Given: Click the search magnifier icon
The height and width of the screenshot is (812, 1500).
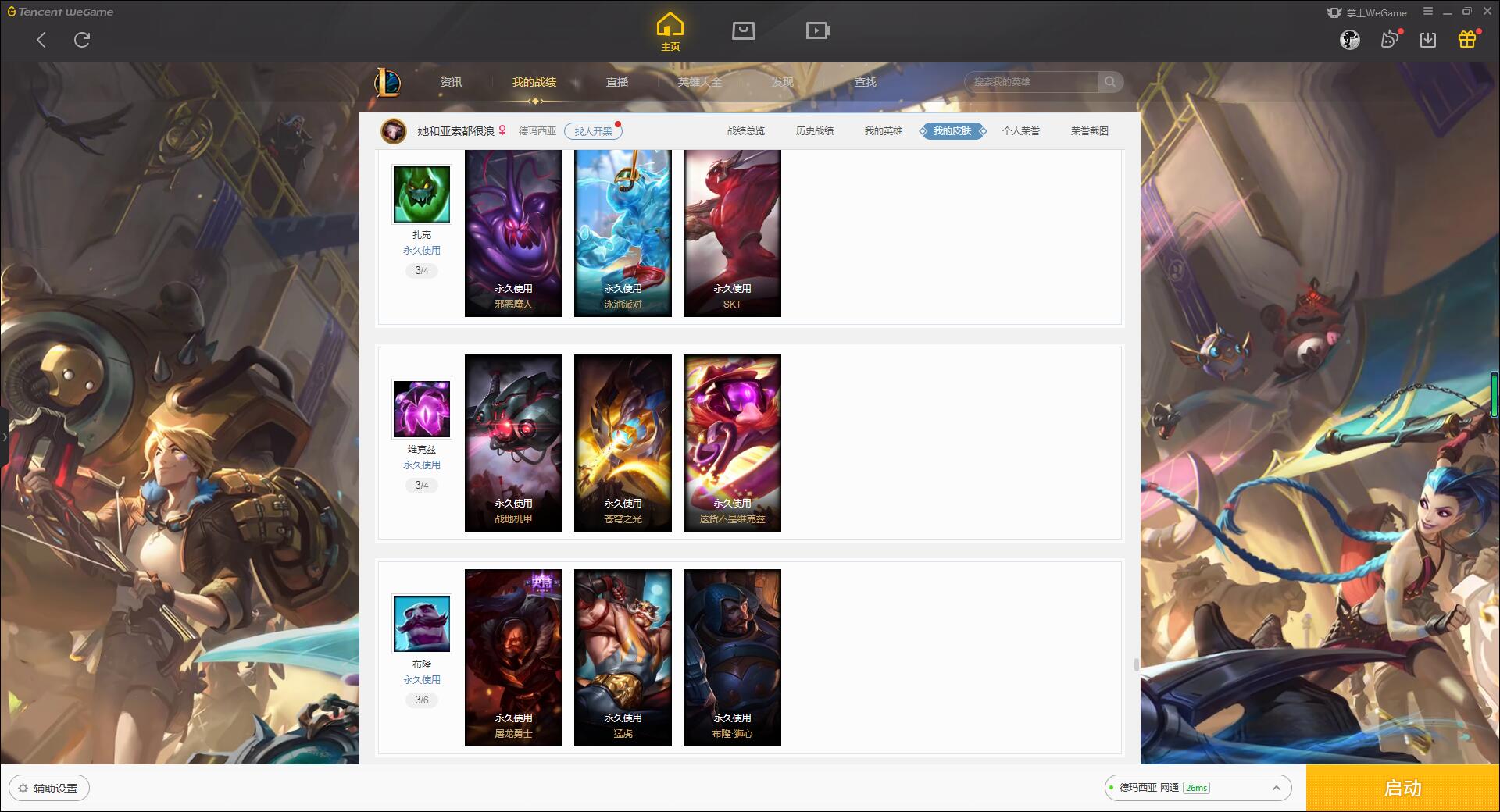Looking at the screenshot, I should (1110, 82).
